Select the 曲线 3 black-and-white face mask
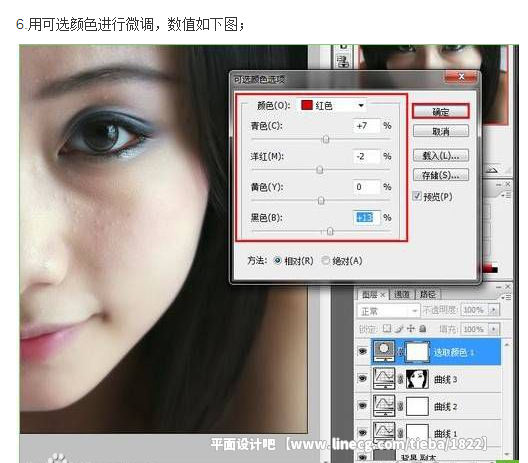This screenshot has height=463, width=528. tap(418, 379)
